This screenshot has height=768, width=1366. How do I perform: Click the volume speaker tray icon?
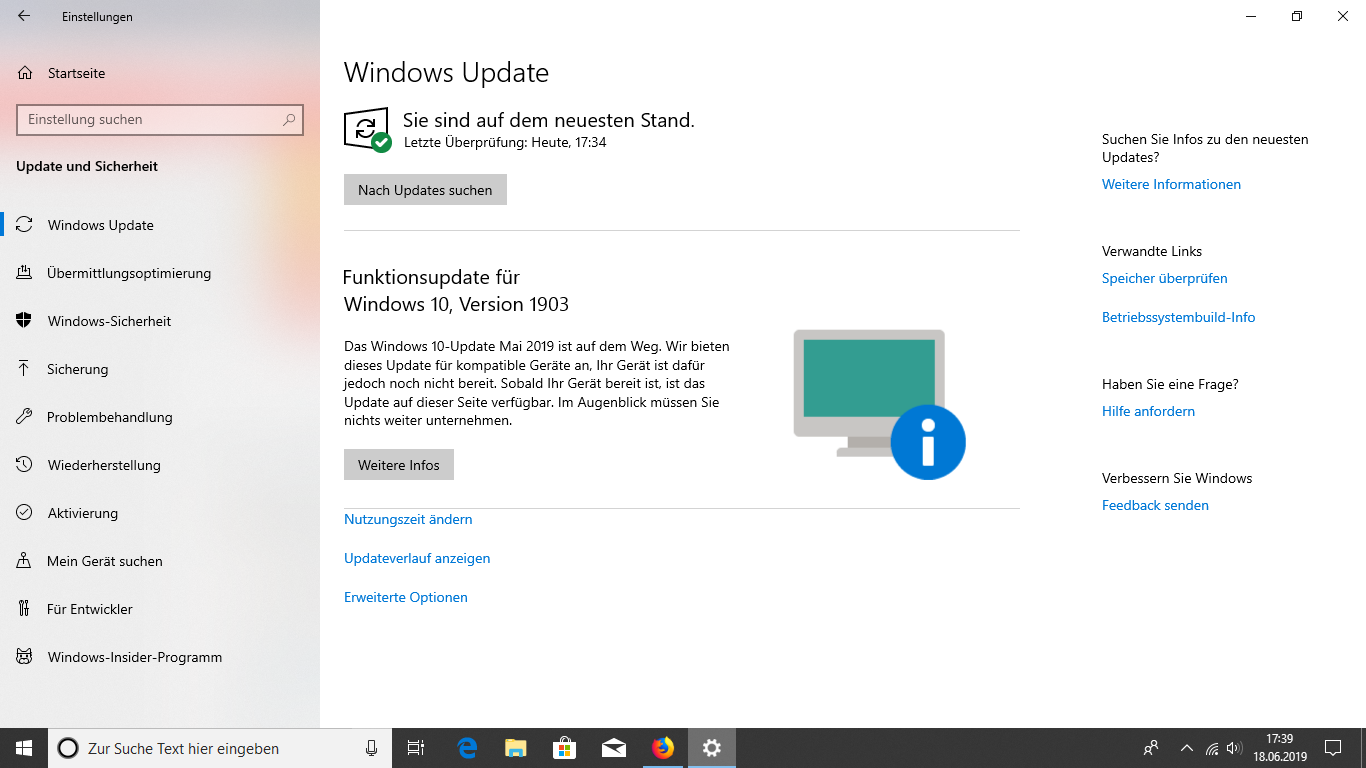click(1234, 748)
